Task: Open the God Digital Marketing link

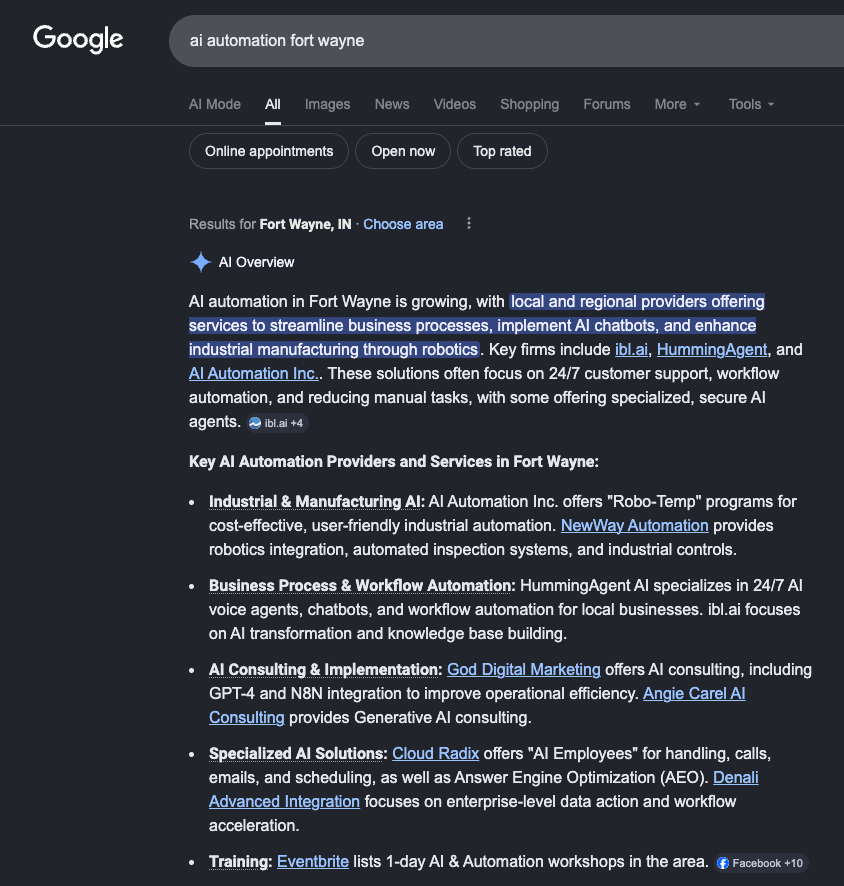Action: pyautogui.click(x=523, y=669)
